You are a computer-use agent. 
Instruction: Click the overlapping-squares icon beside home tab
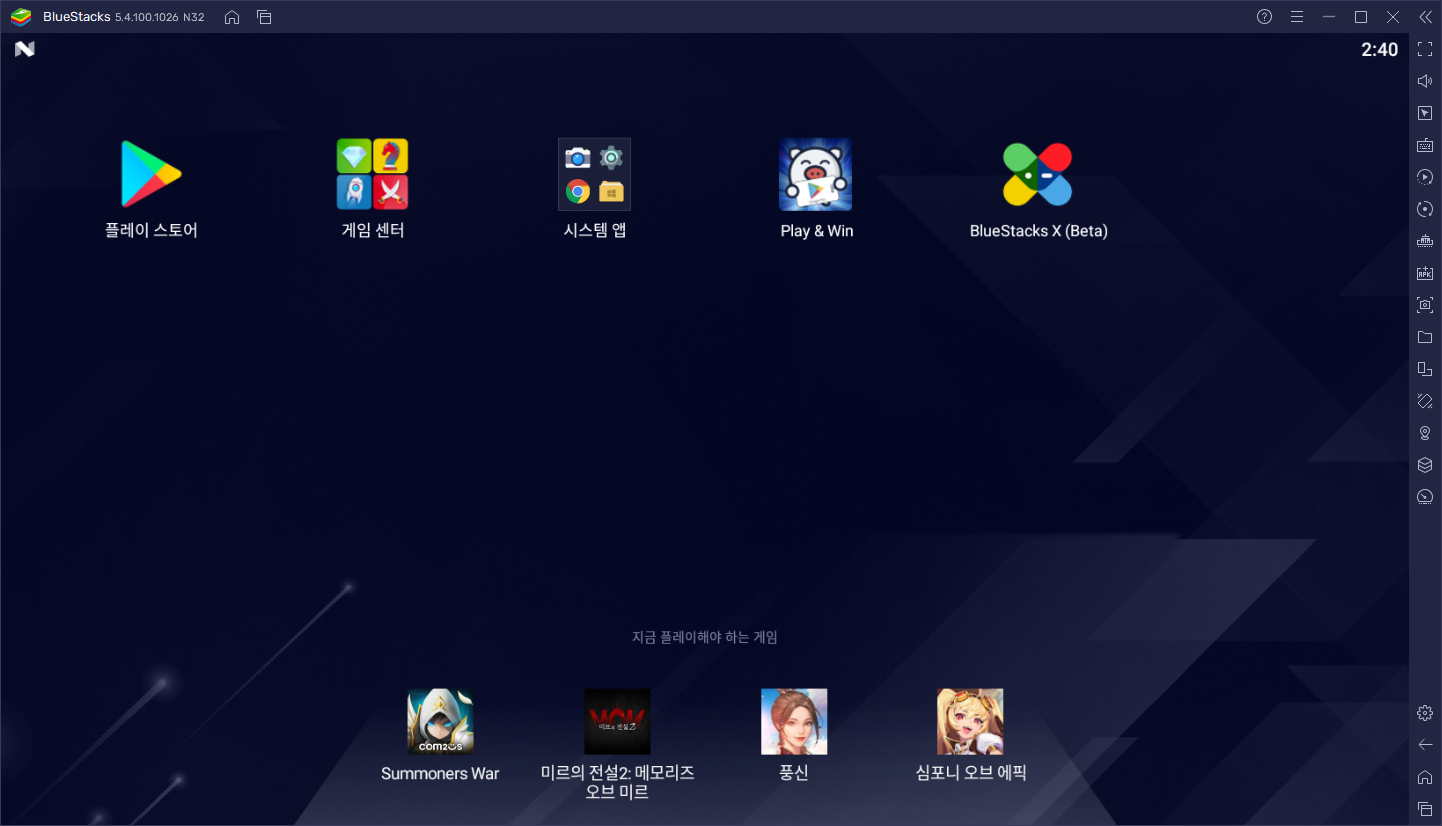pos(264,17)
